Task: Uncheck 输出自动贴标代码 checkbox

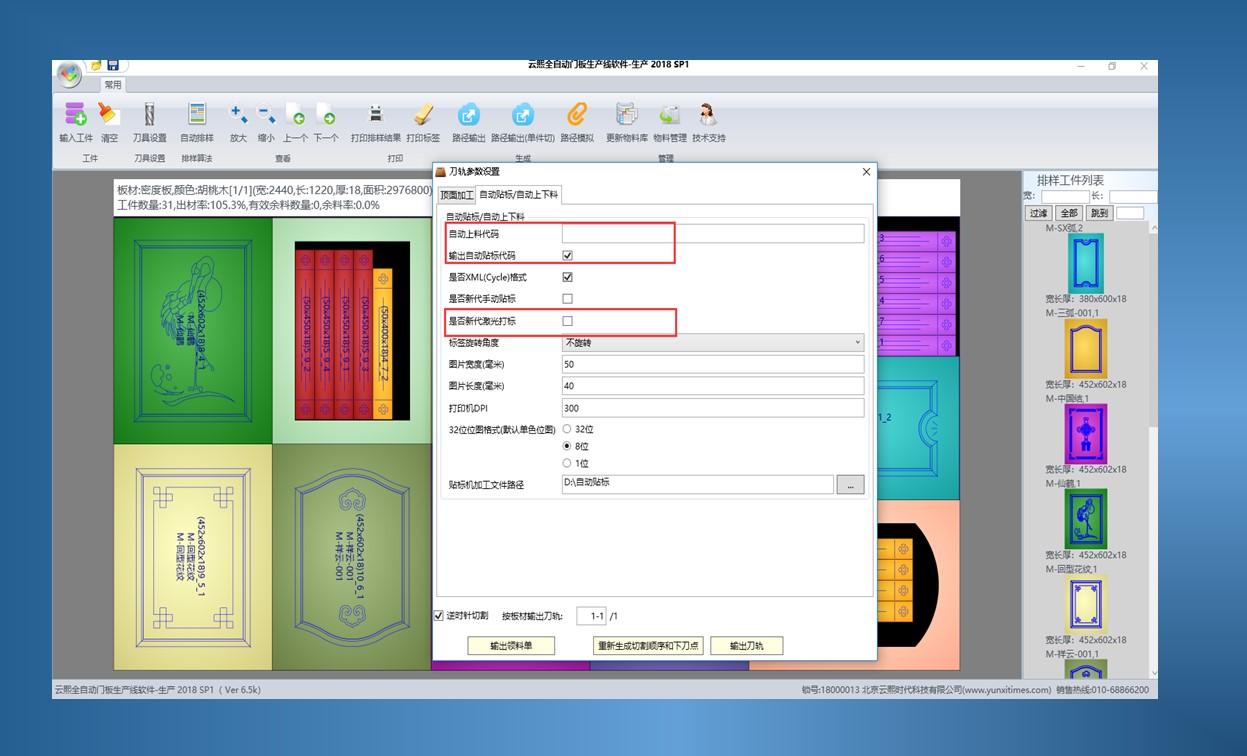Action: (x=568, y=256)
